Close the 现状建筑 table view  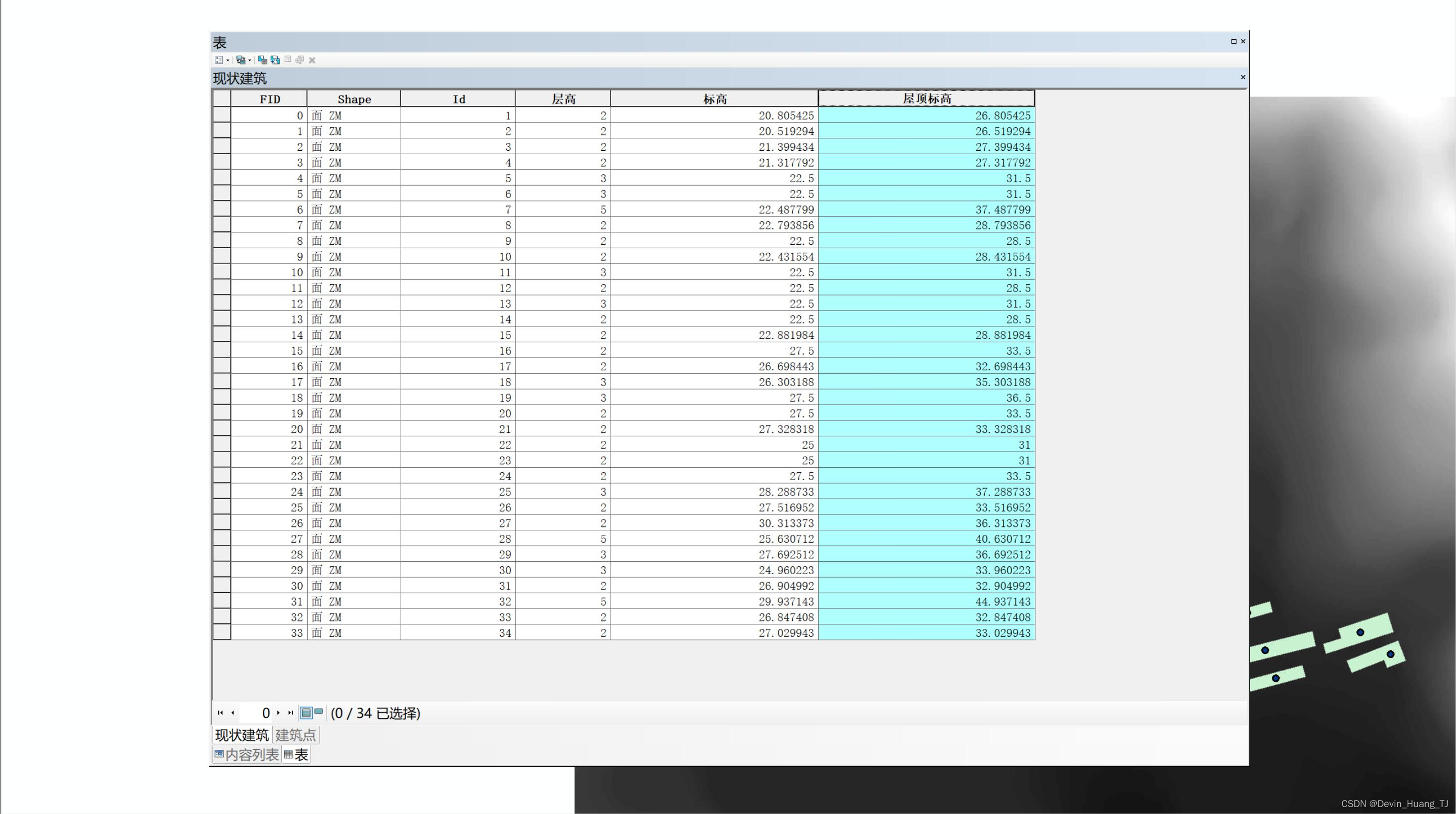click(x=1242, y=78)
